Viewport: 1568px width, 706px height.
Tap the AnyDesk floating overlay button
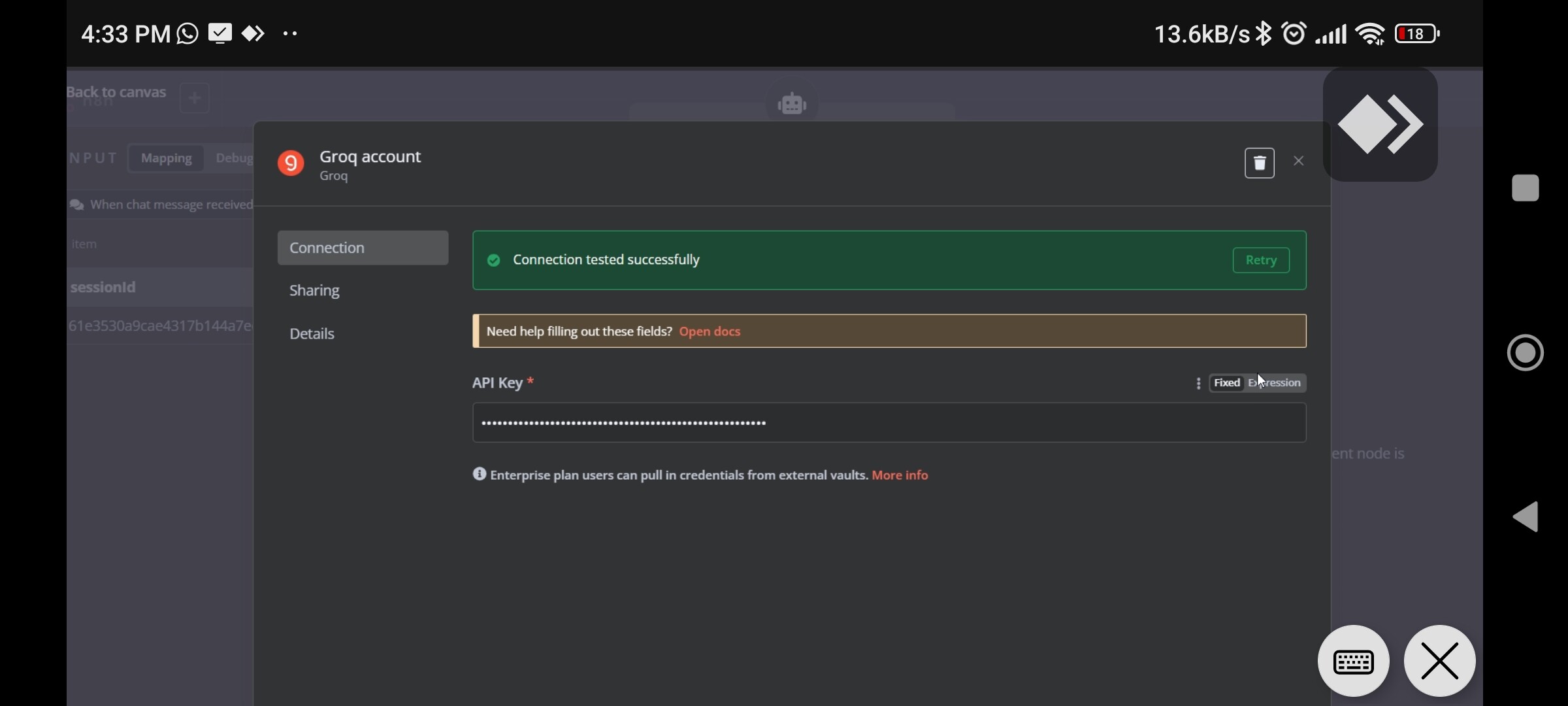click(x=1380, y=124)
